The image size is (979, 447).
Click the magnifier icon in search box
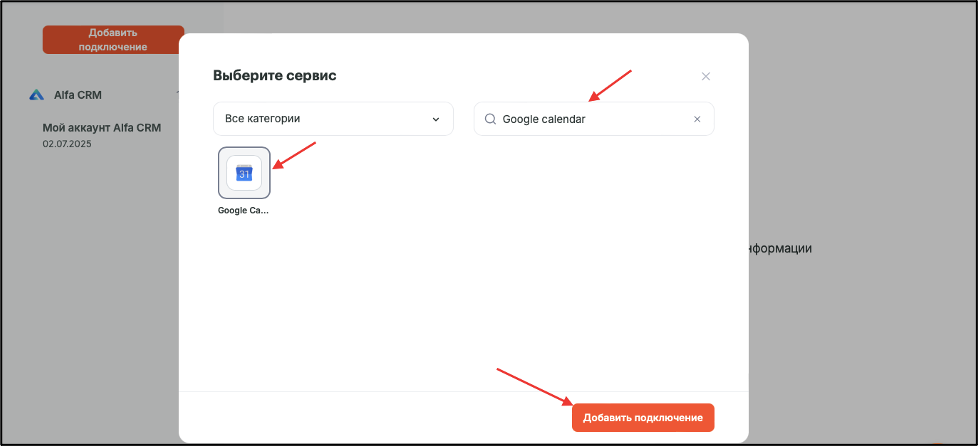490,119
